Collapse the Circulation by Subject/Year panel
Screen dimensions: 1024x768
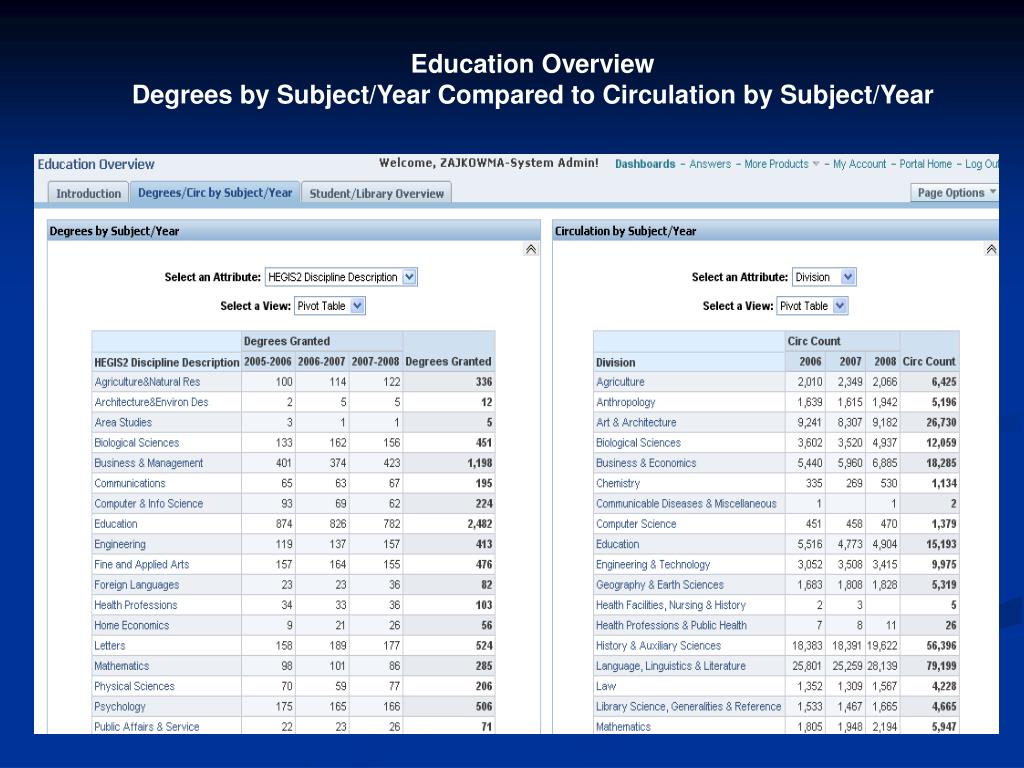click(991, 249)
